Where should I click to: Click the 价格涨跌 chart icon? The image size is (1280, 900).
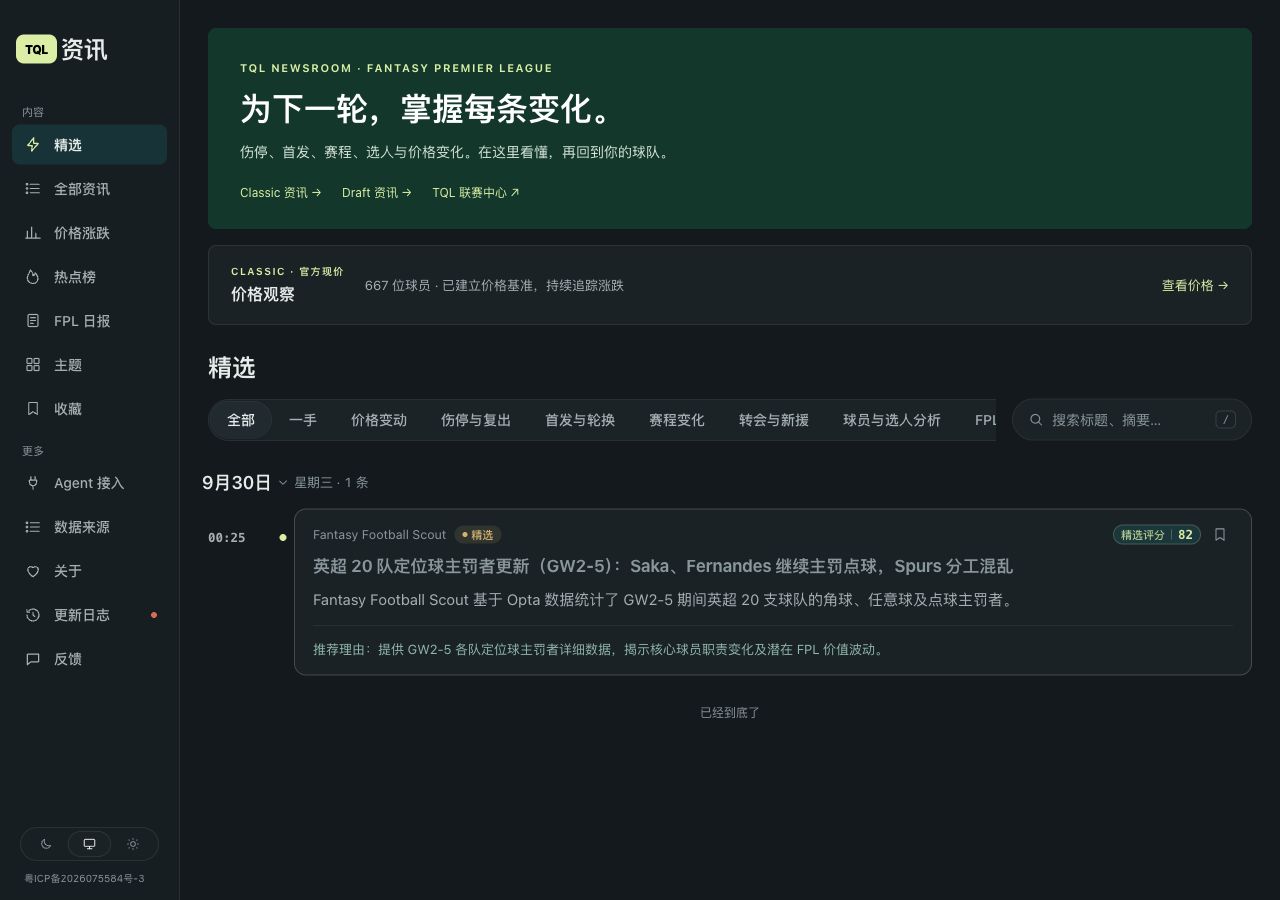click(33, 233)
